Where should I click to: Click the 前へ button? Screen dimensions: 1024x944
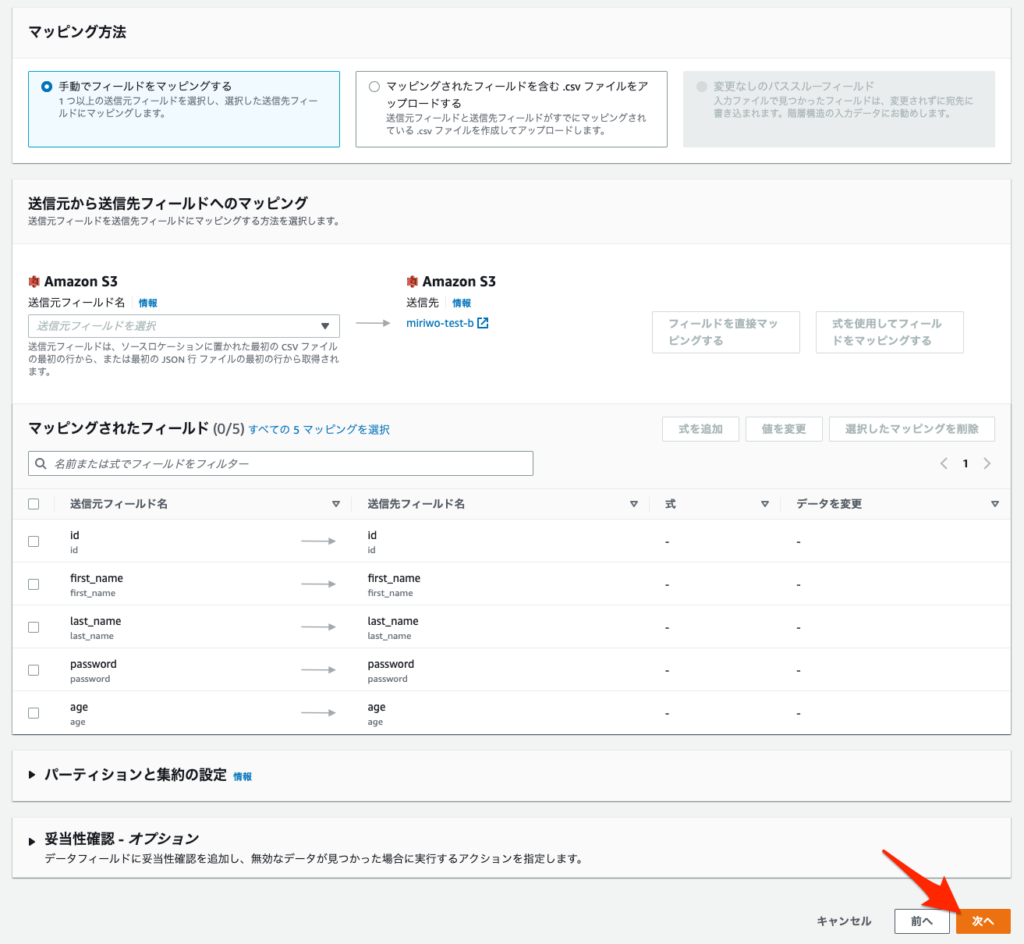(x=920, y=921)
